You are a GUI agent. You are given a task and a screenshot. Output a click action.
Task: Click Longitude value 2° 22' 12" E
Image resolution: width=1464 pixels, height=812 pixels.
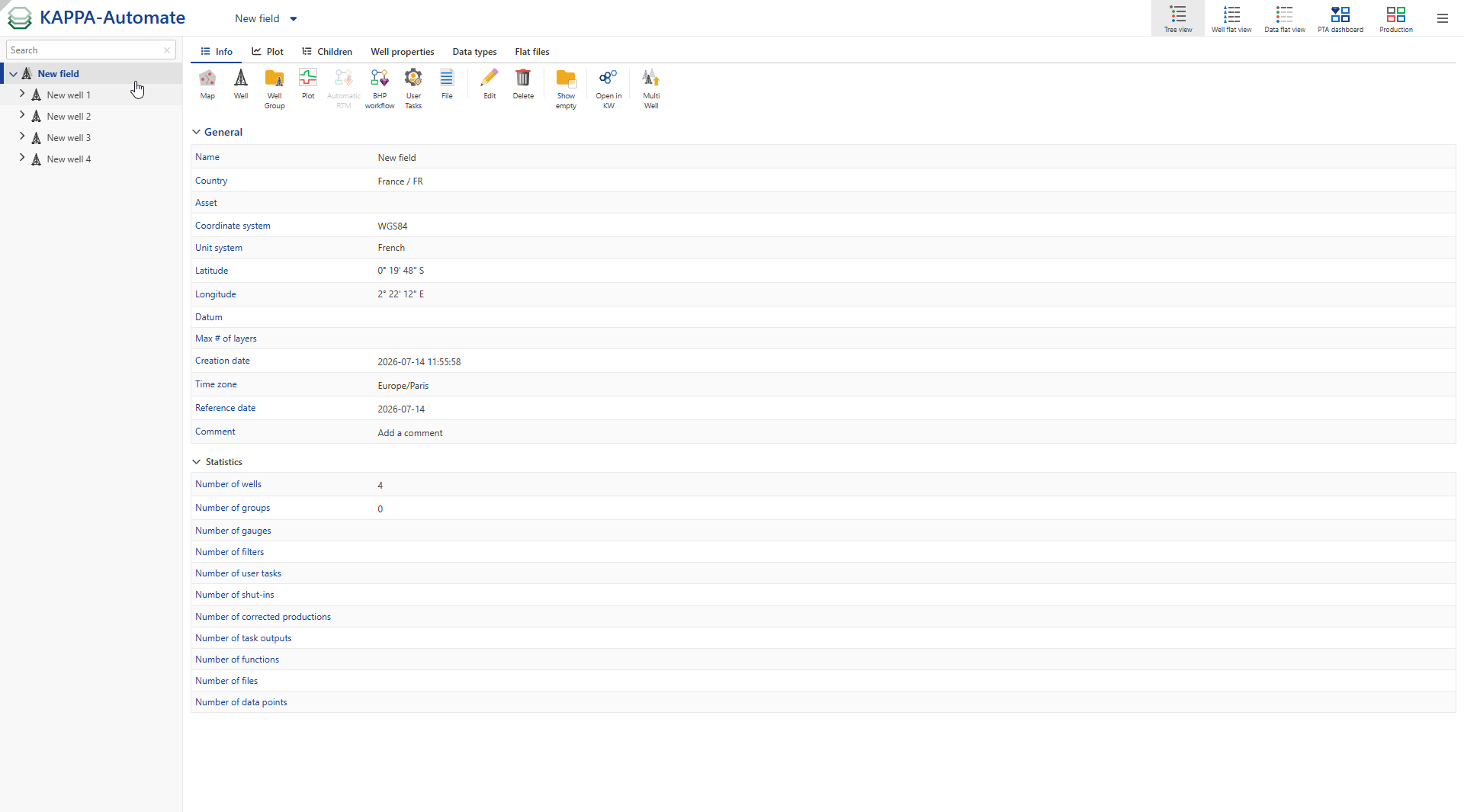tap(401, 294)
